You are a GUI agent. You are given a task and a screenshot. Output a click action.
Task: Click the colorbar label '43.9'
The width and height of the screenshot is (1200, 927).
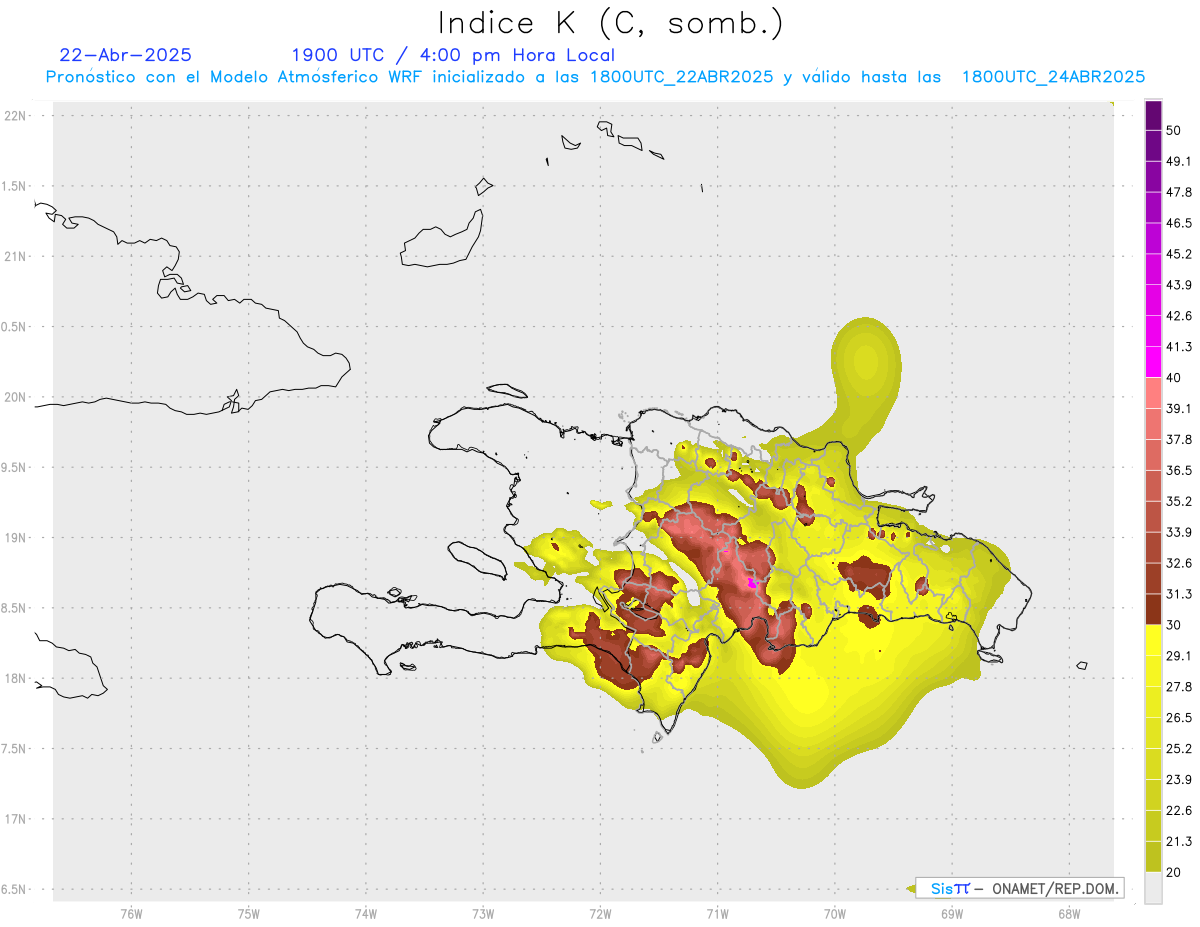(1179, 285)
